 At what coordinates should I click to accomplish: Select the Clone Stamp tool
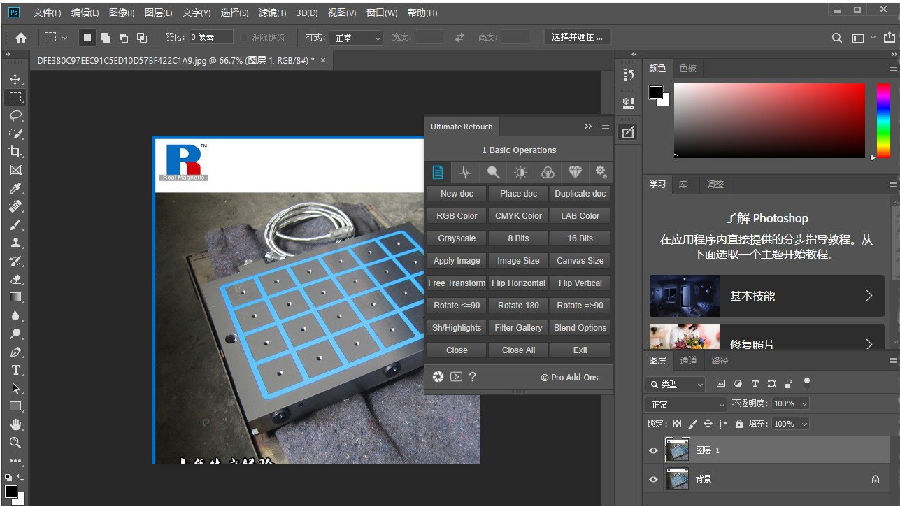pyautogui.click(x=15, y=243)
